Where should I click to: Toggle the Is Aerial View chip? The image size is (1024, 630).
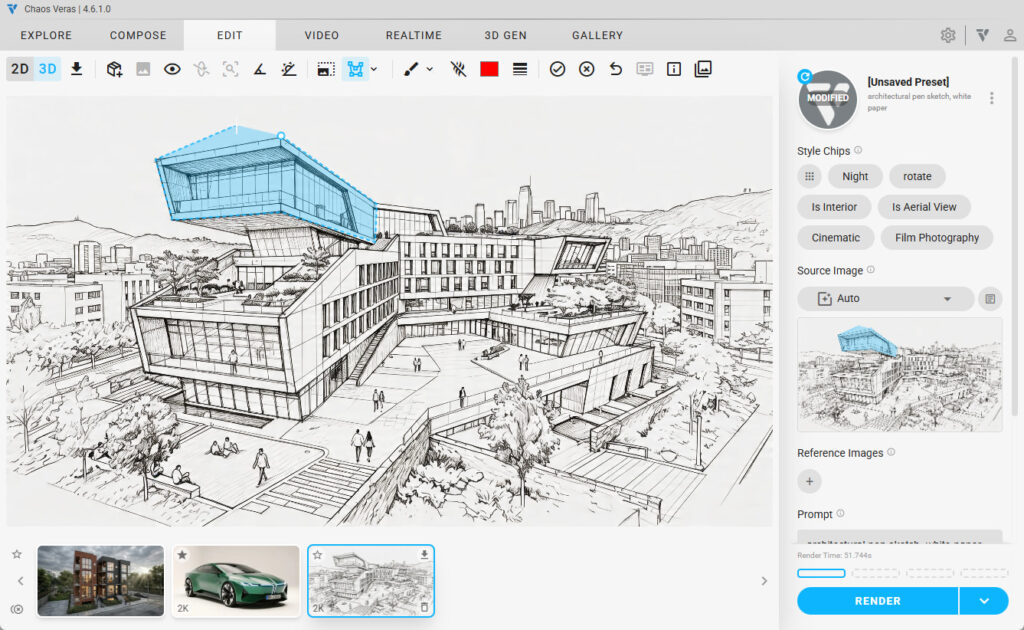924,207
